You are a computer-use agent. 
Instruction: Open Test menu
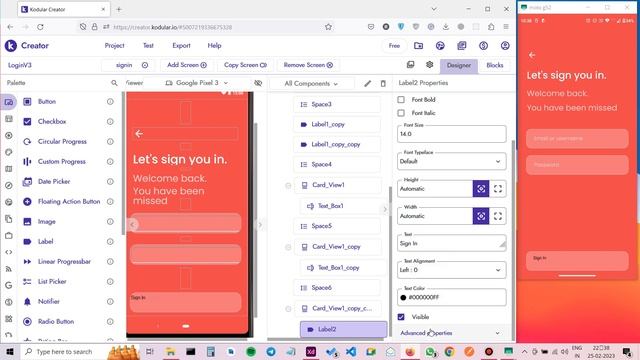pyautogui.click(x=148, y=46)
